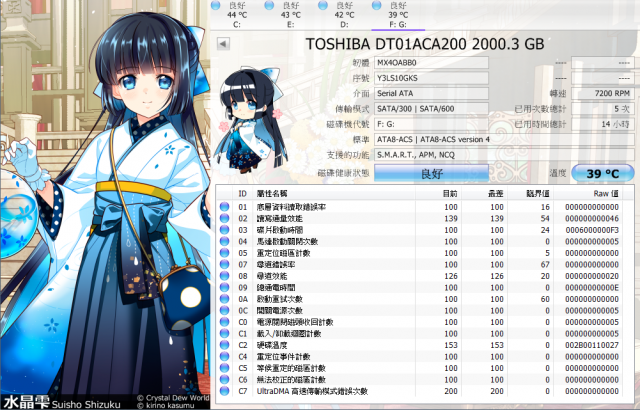The height and width of the screenshot is (410, 640).
Task: Click the TOSHIBA DT01ACA200 2000.3 GB title
Action: click(425, 44)
